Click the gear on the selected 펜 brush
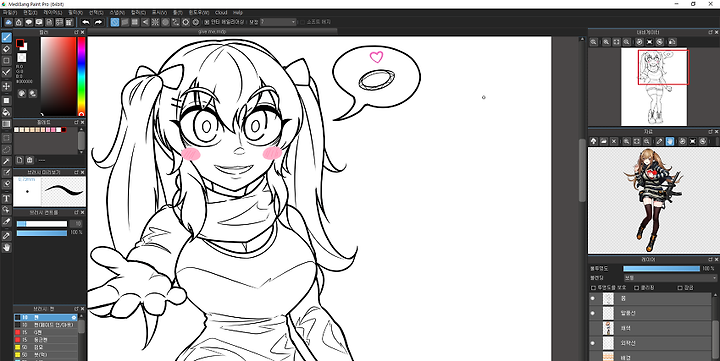The height and width of the screenshot is (361, 720). point(74,317)
